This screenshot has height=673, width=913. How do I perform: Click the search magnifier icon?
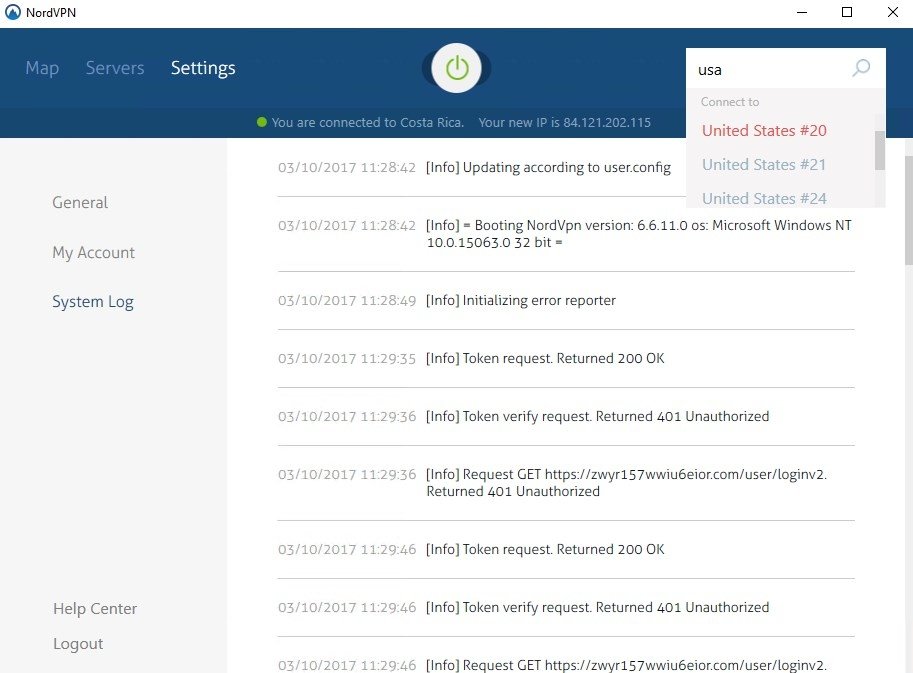[x=861, y=68]
